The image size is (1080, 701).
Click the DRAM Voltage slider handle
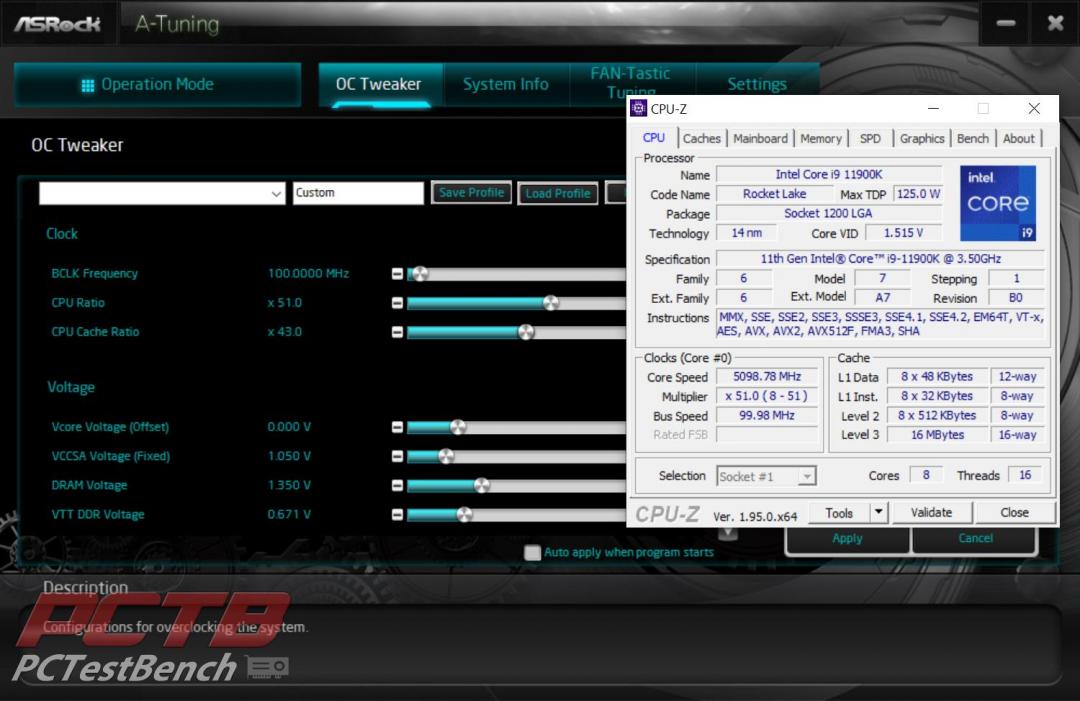[481, 486]
